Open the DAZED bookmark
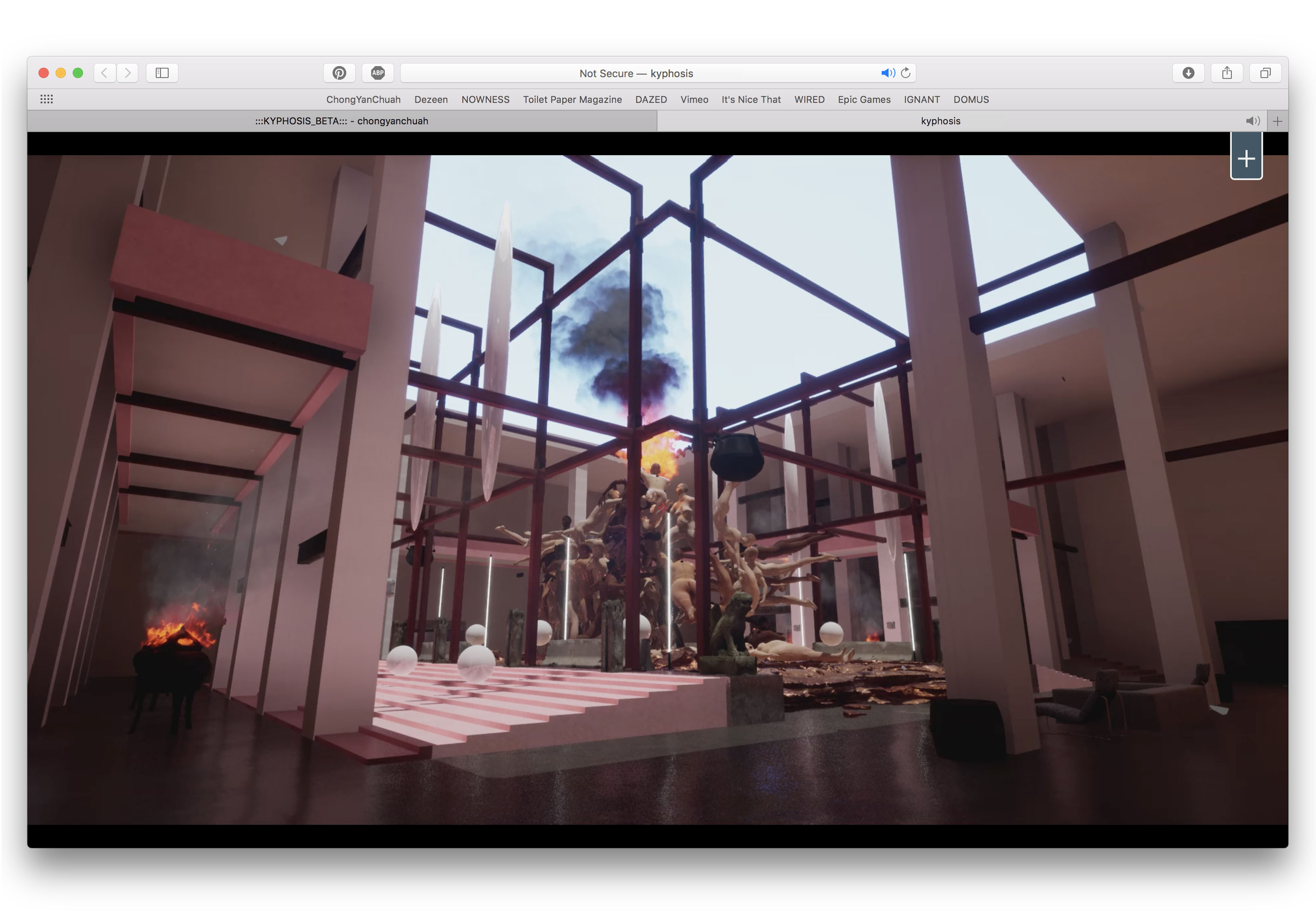1316x917 pixels. pos(651,99)
